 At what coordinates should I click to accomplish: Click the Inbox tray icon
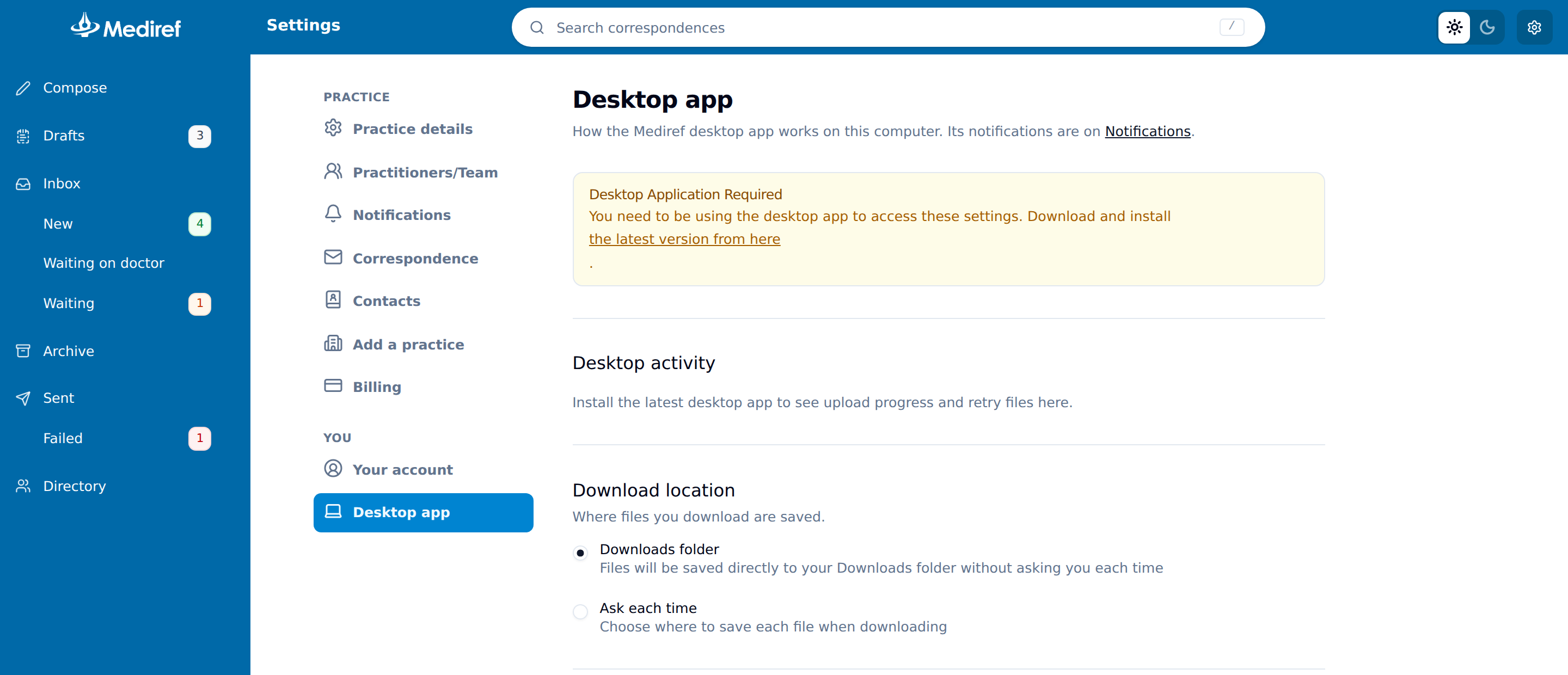[x=23, y=184]
